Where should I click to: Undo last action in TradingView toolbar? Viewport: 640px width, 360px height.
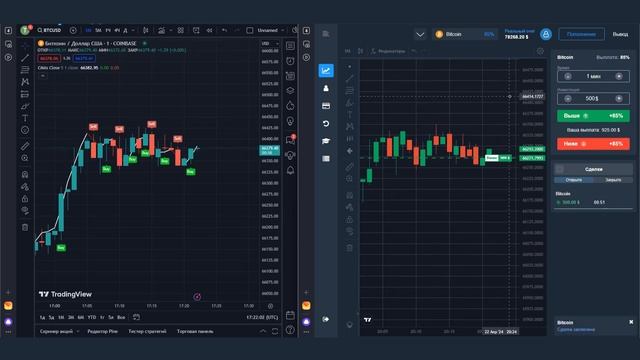pyautogui.click(x=224, y=30)
